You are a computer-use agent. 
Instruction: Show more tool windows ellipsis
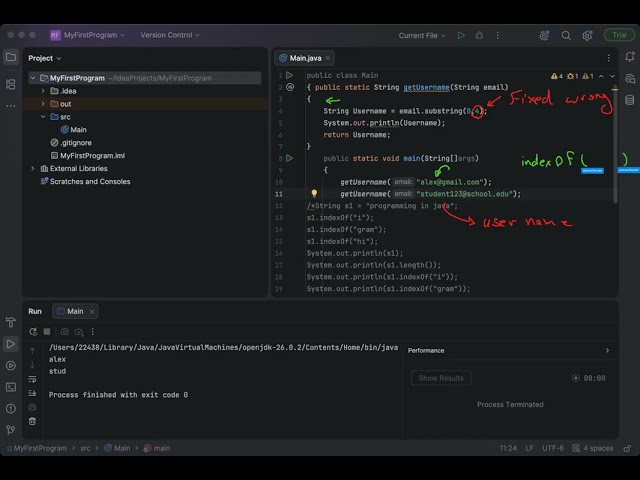[x=11, y=106]
